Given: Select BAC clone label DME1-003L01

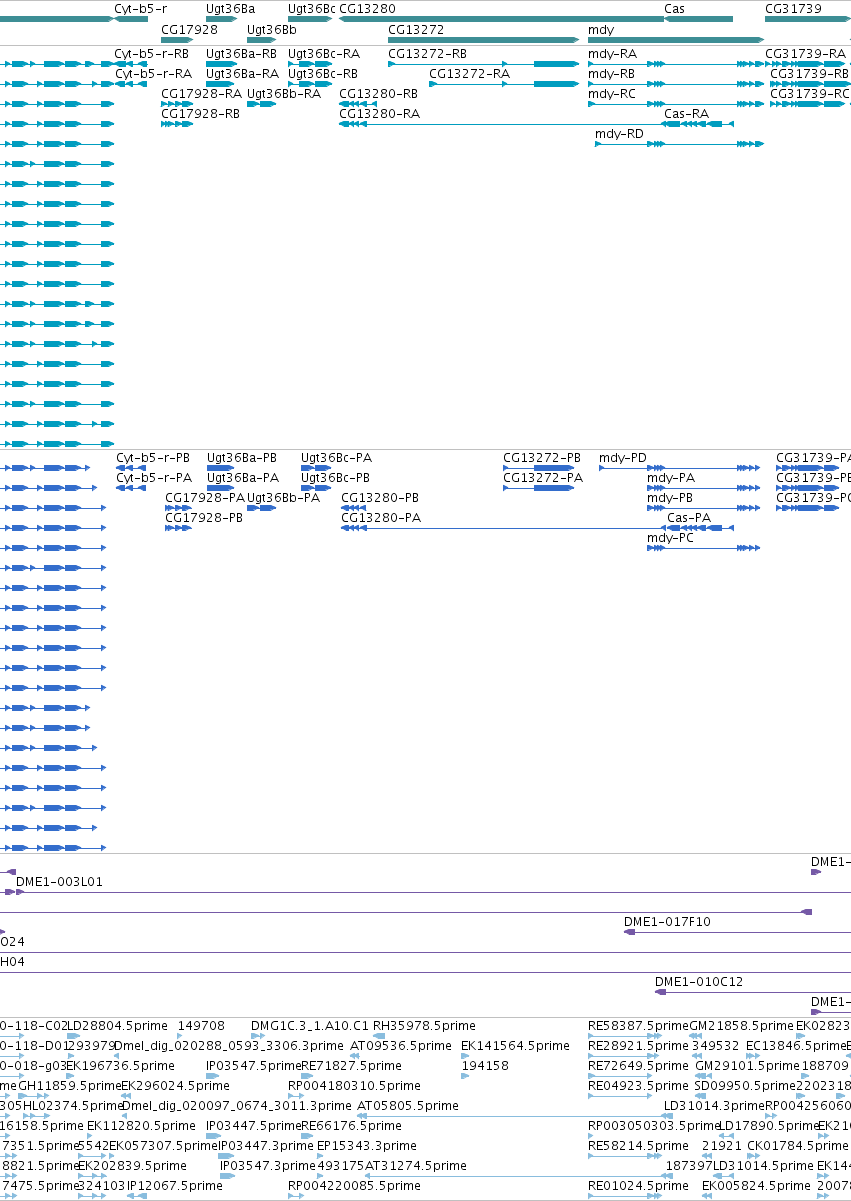Looking at the screenshot, I should [59, 881].
